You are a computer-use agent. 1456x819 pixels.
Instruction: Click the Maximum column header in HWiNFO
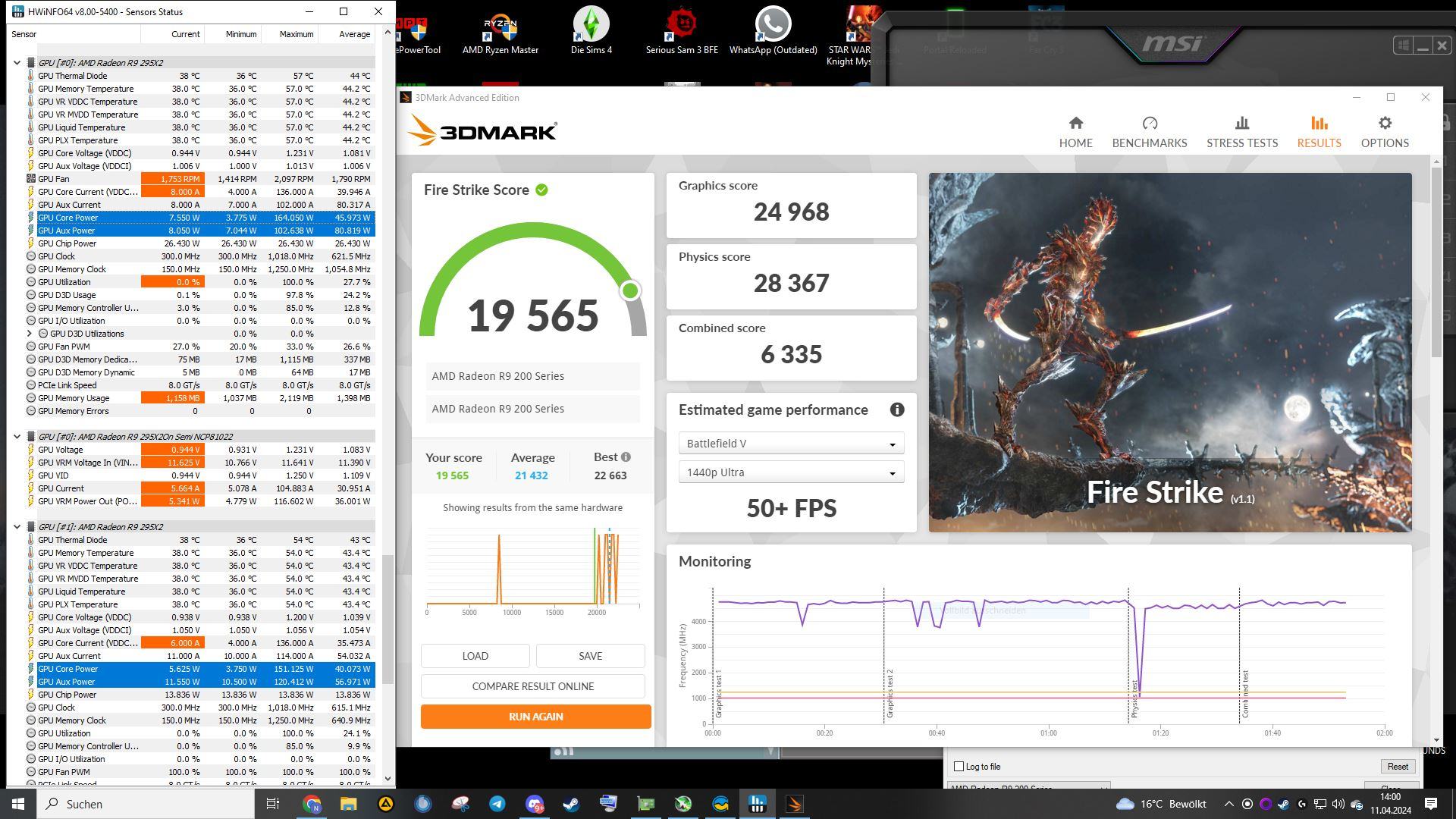tap(289, 34)
